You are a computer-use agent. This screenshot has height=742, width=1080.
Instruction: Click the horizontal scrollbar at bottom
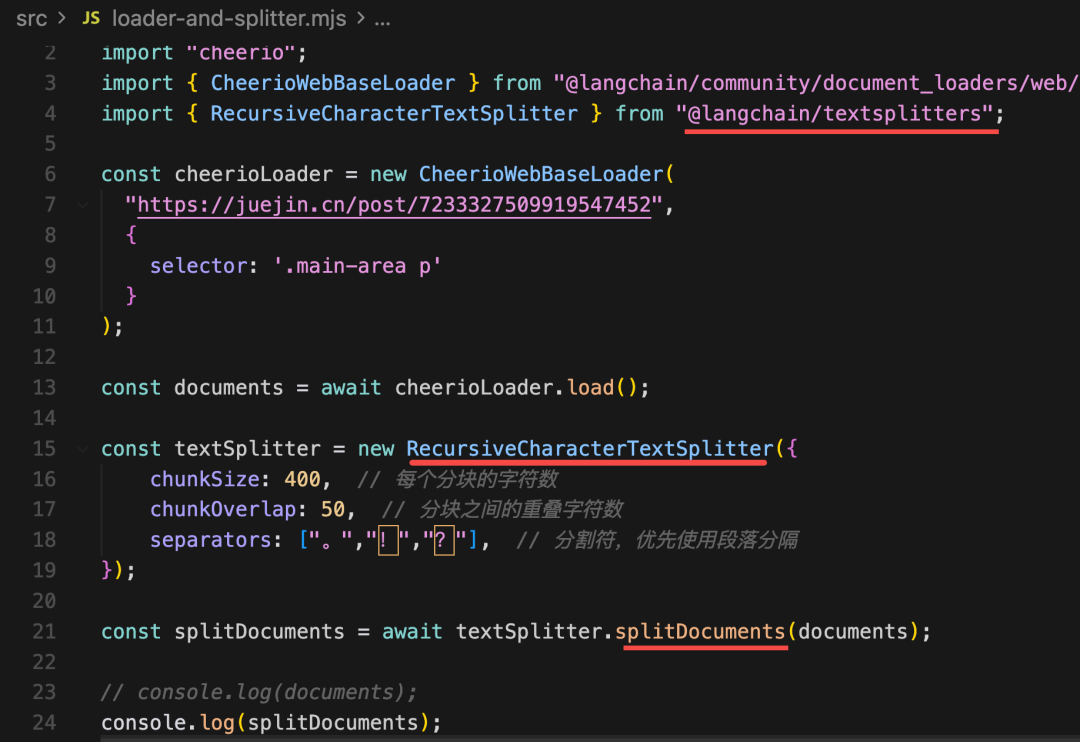point(590,738)
